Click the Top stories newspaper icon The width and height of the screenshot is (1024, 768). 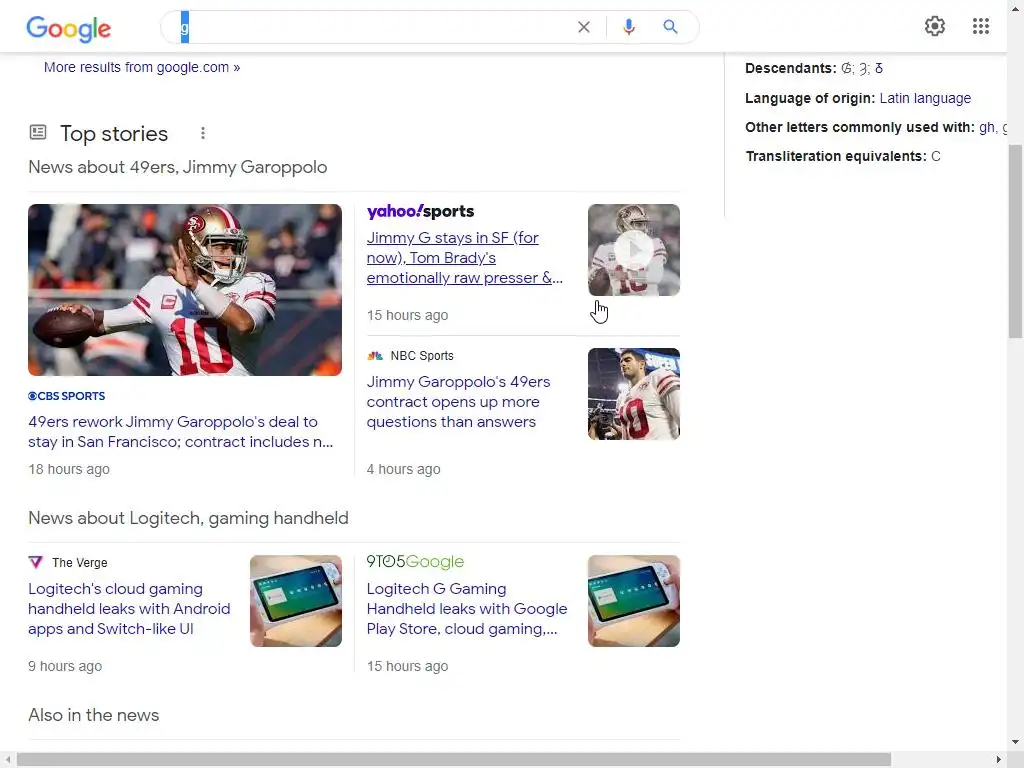point(38,133)
